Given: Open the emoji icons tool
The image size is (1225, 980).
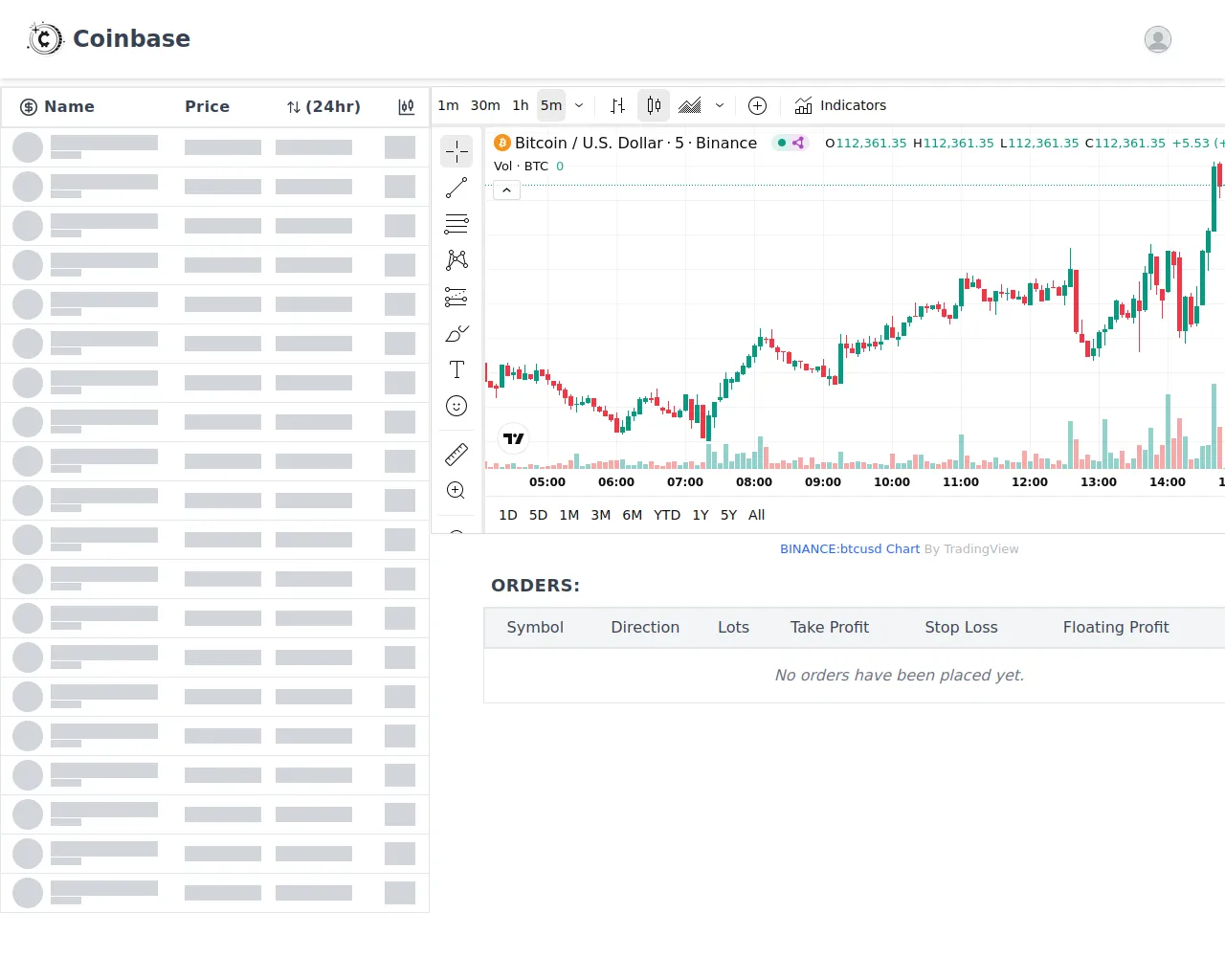Looking at the screenshot, I should click(457, 406).
